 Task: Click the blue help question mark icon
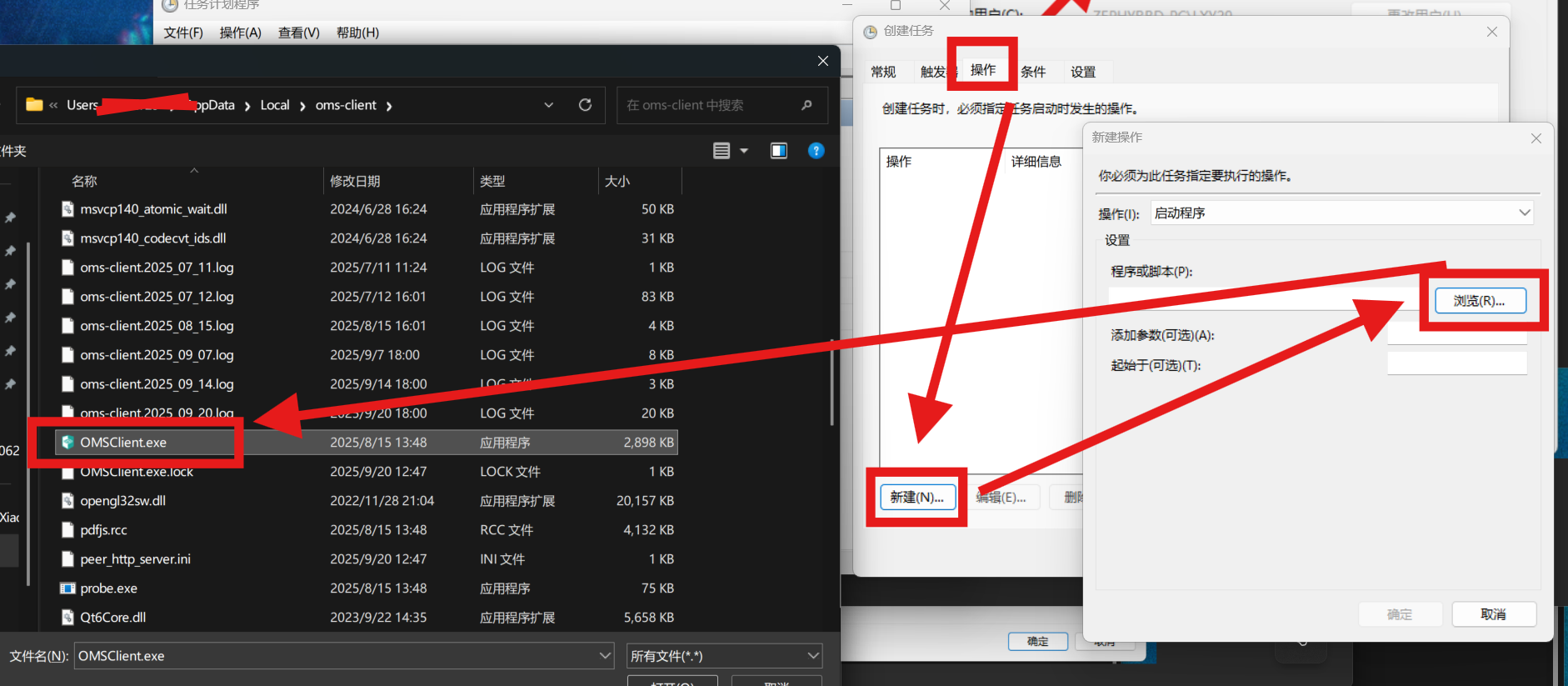(x=816, y=150)
